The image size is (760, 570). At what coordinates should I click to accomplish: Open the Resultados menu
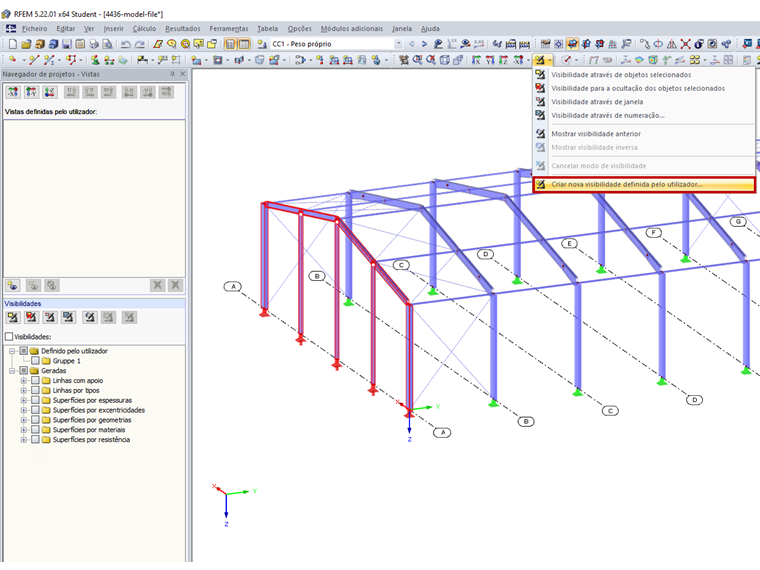183,29
